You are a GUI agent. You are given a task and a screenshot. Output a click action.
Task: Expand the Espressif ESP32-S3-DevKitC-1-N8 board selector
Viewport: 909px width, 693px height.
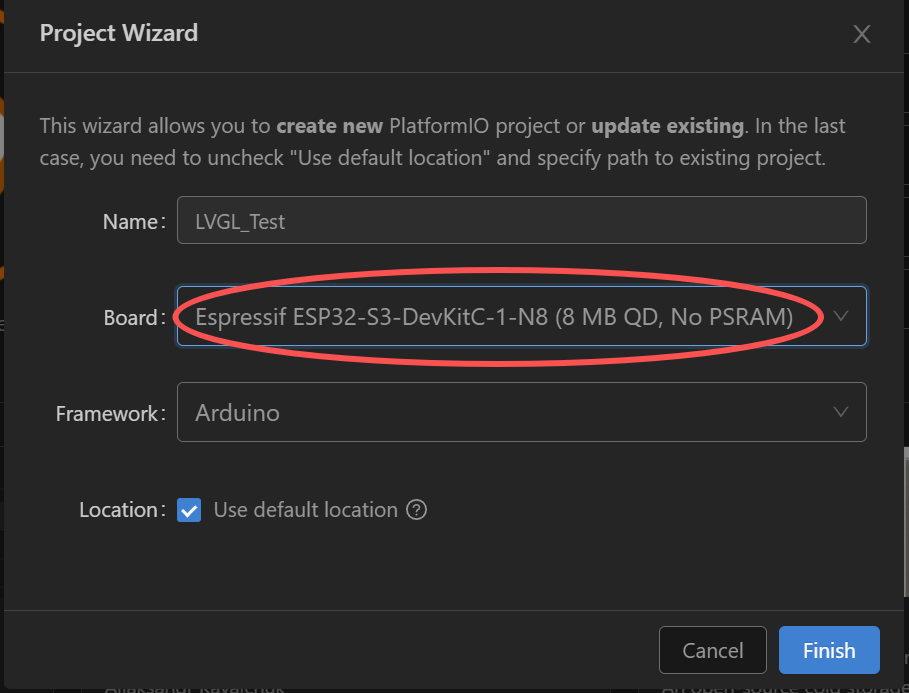pos(522,316)
